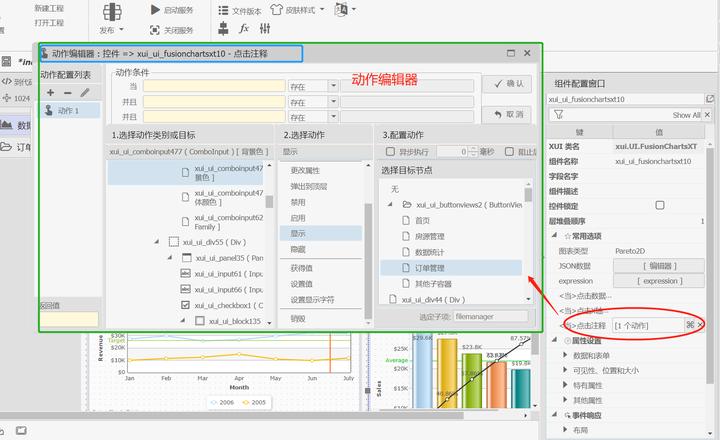This screenshot has height=440, width=720.
Task: Click the 关闭服务 stop service button
Action: coord(172,30)
